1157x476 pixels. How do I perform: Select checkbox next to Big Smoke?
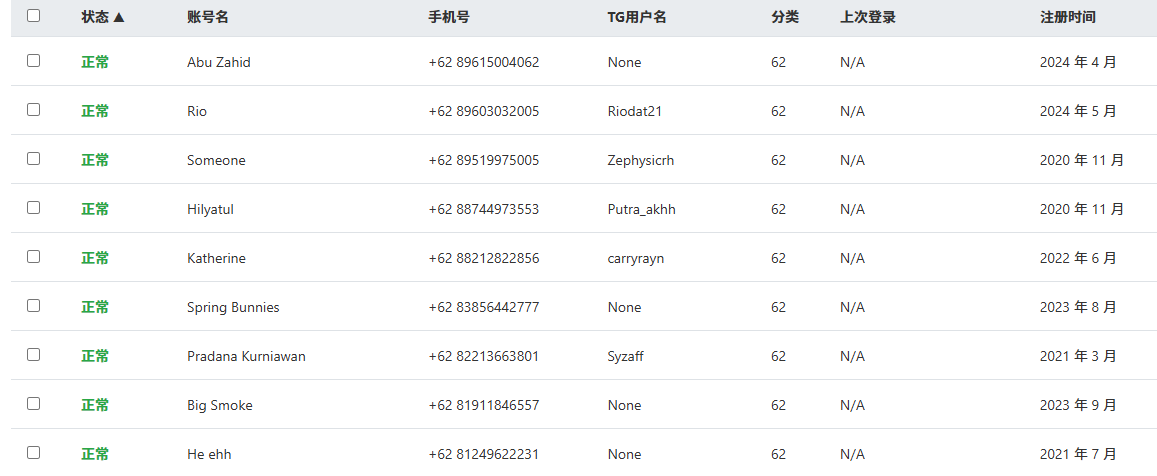[x=34, y=404]
